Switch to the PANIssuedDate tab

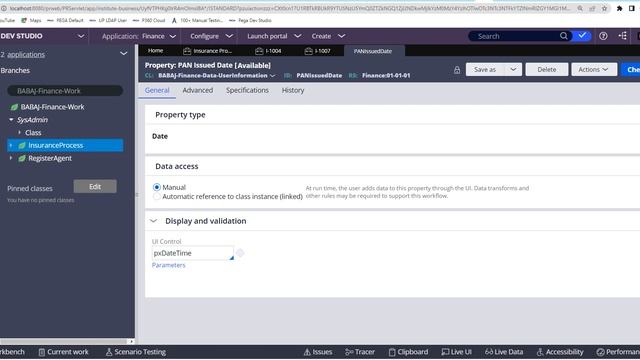point(373,51)
